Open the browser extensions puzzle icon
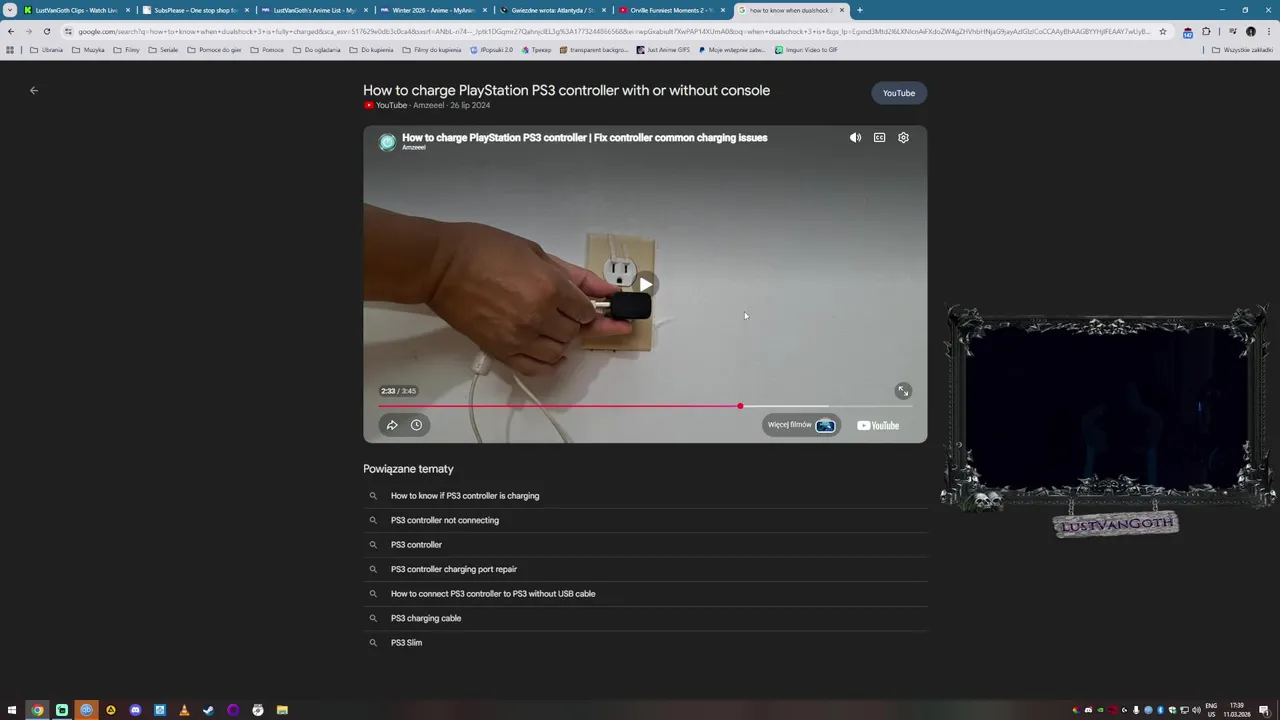The width and height of the screenshot is (1280, 720). 1206,31
